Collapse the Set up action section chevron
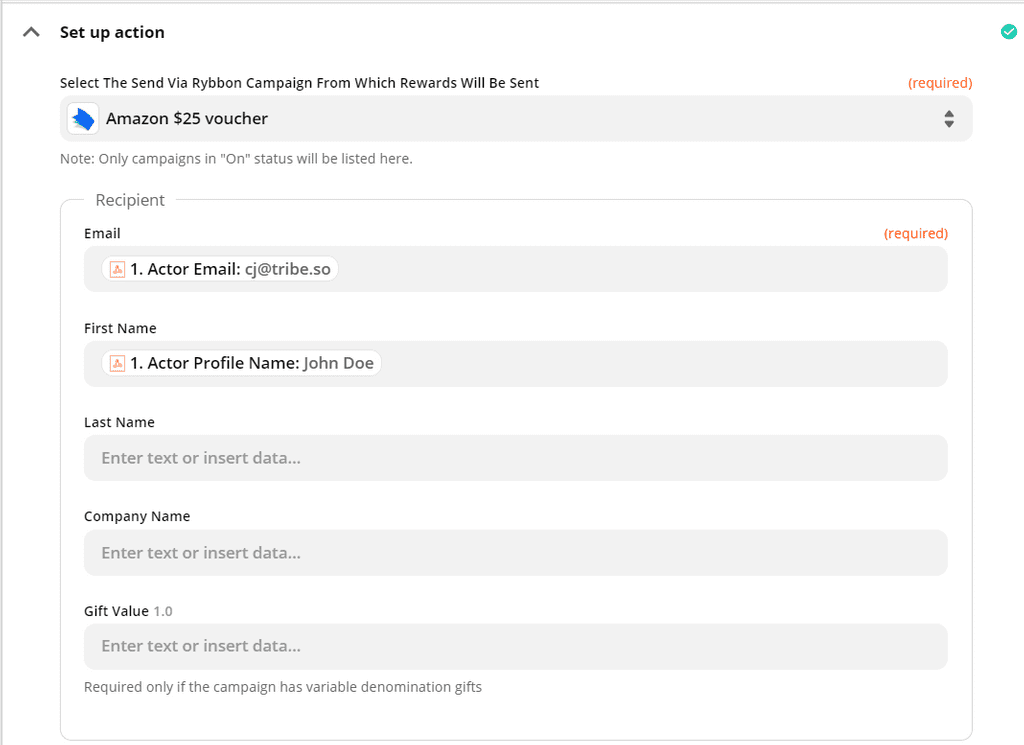Viewport: 1024px width, 745px height. coord(32,32)
